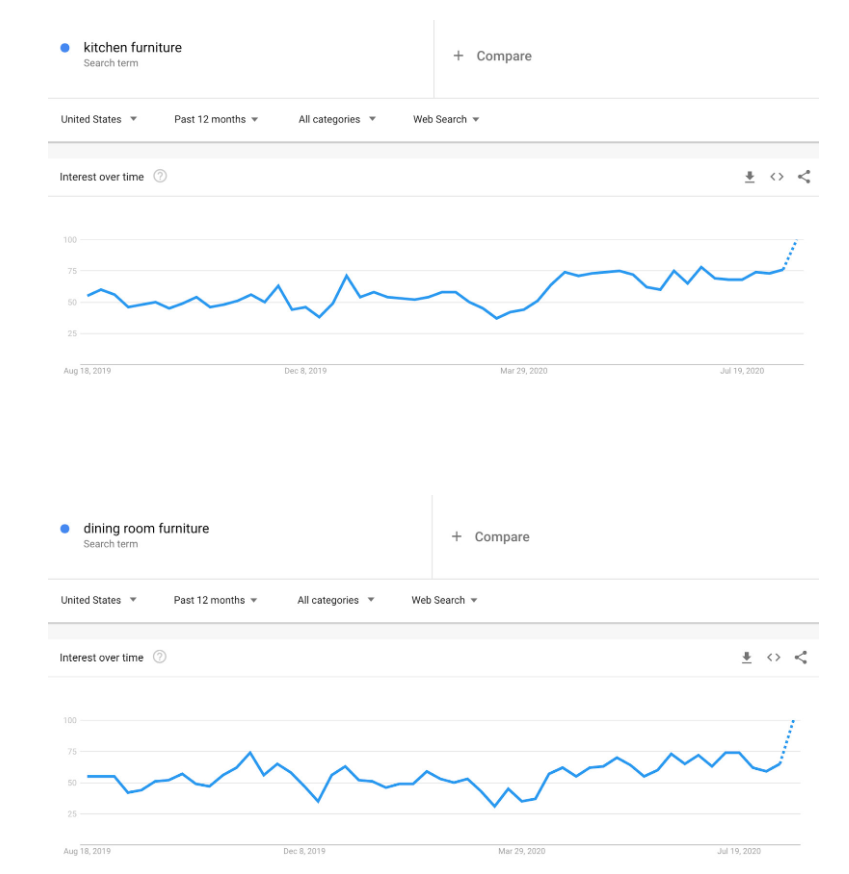Edit the dining room furniture search term

point(146,528)
